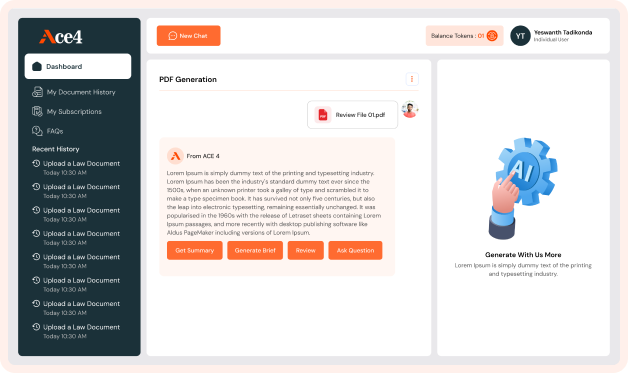Image resolution: width=628 pixels, height=373 pixels.
Task: Click the Balance Tokens : 01 label
Action: [x=457, y=36]
